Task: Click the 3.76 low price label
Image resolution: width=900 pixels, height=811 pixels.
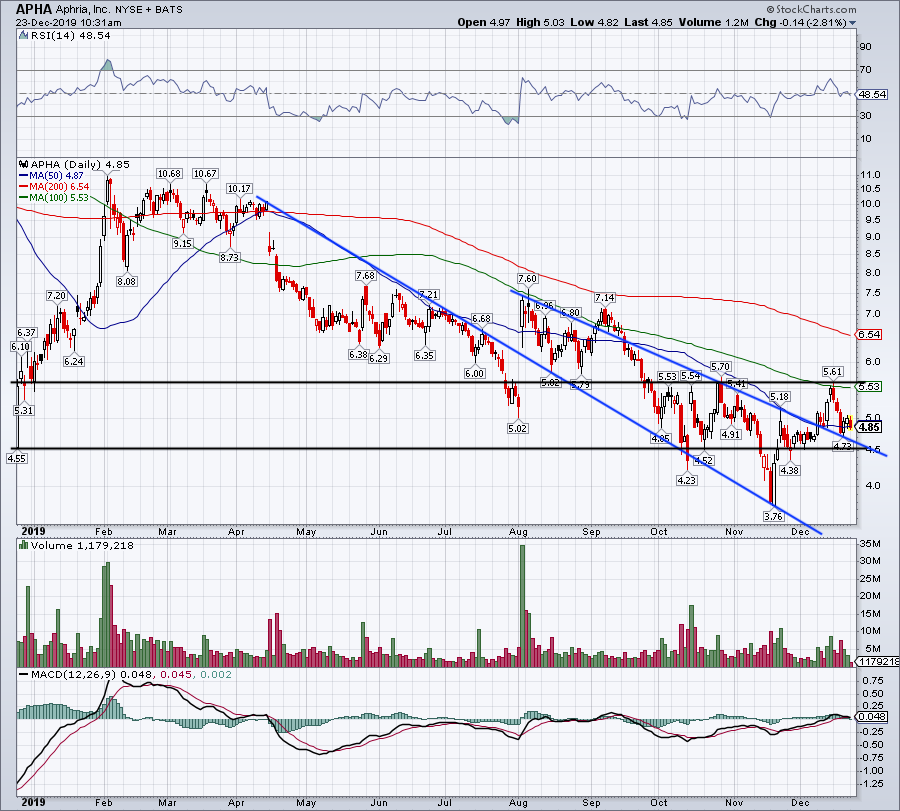Action: click(x=773, y=516)
